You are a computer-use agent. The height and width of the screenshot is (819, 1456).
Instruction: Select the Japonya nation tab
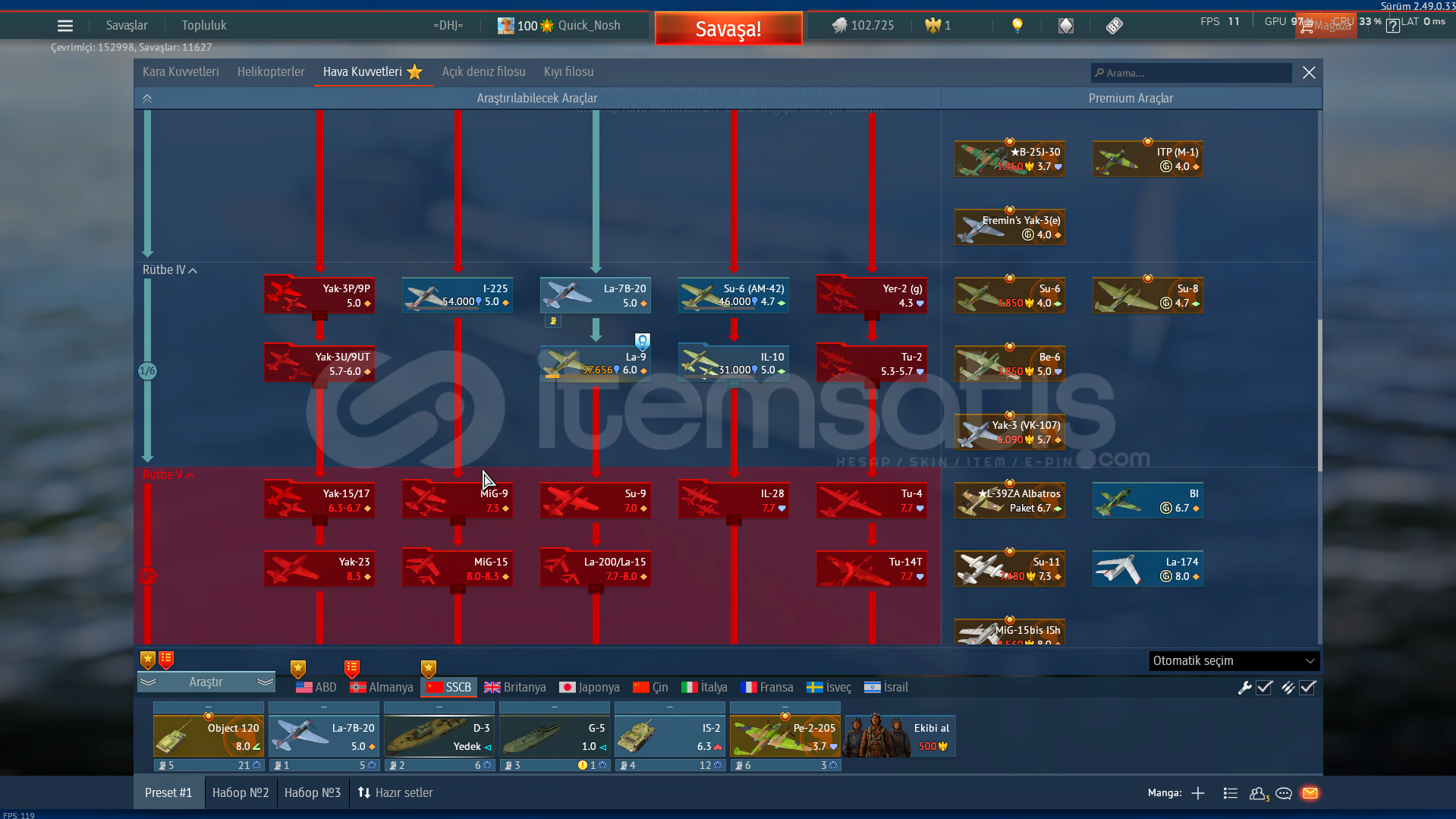pyautogui.click(x=590, y=688)
